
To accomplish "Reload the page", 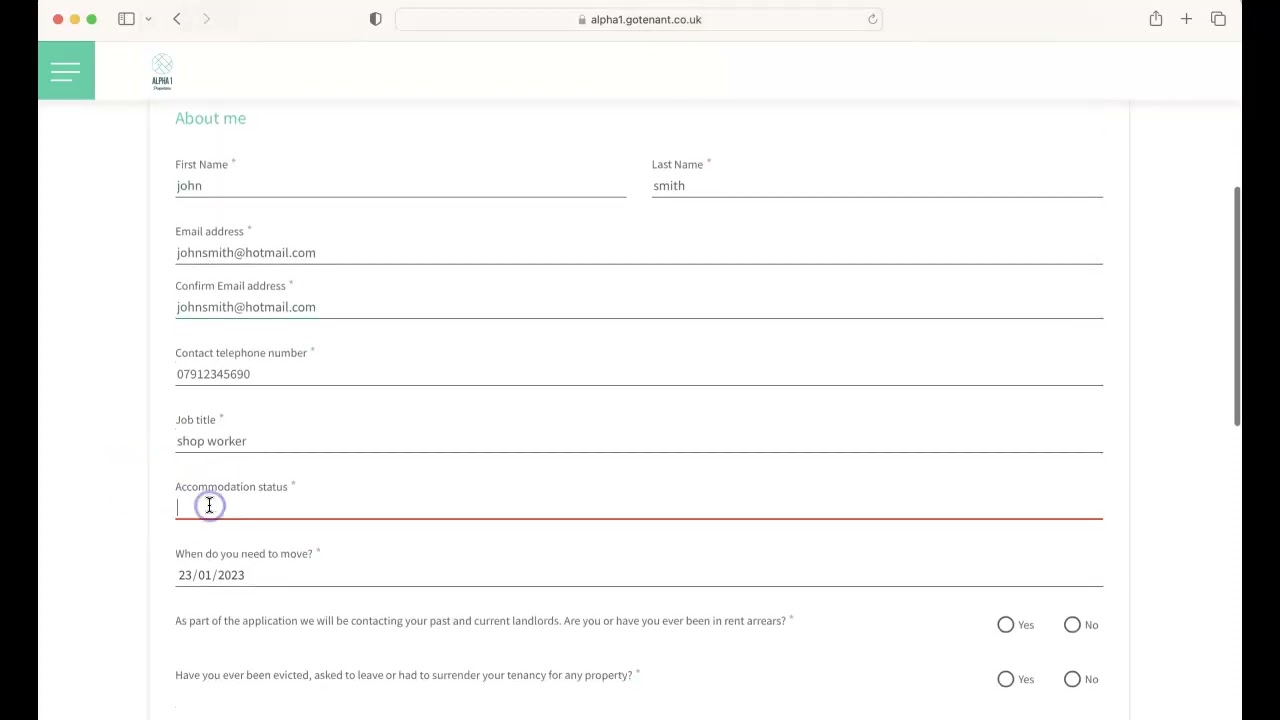I will 872,19.
